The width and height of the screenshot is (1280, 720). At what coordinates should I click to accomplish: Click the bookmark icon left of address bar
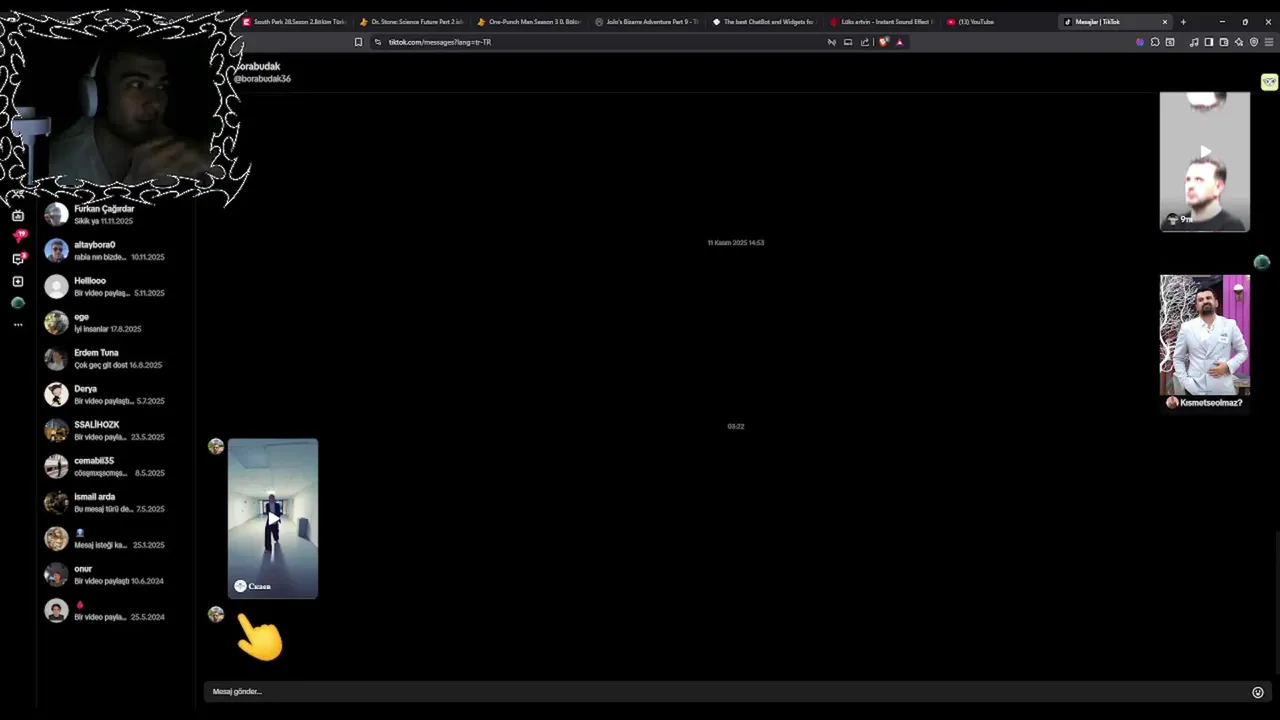(x=358, y=42)
